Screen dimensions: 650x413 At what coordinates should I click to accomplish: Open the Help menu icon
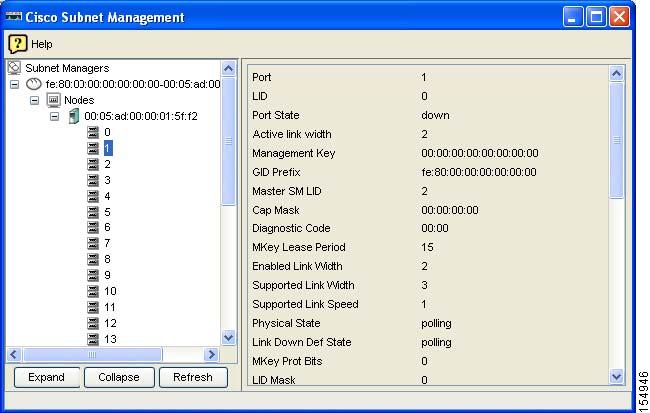pos(18,44)
